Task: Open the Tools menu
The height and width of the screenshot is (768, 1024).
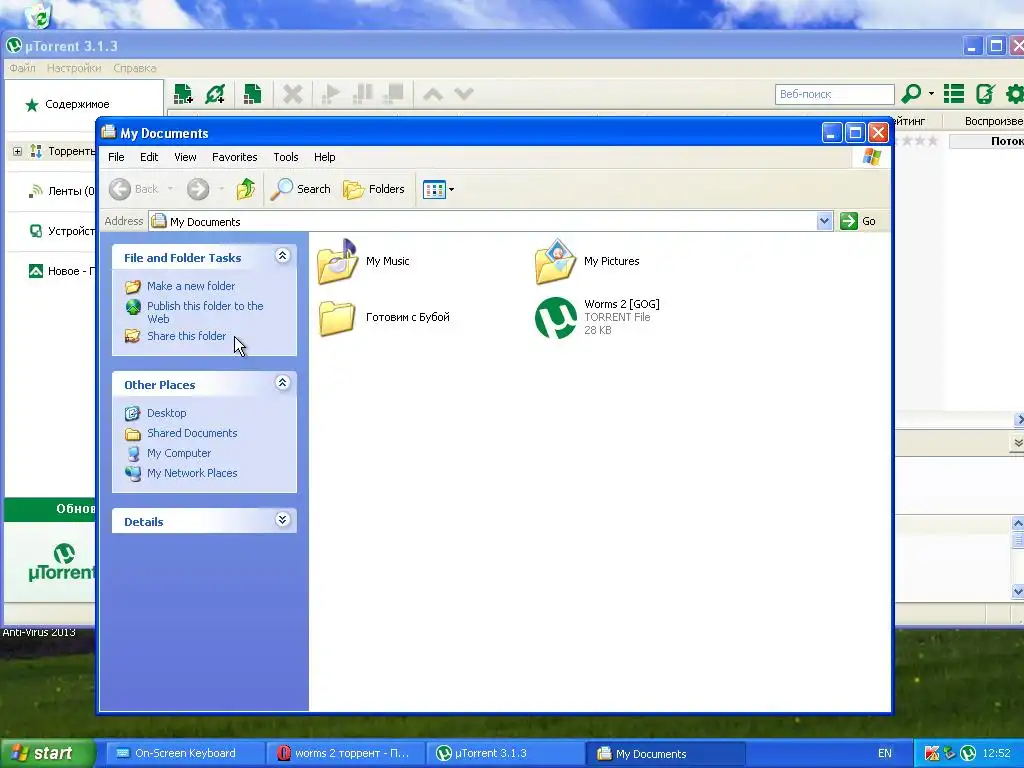Action: pos(285,157)
